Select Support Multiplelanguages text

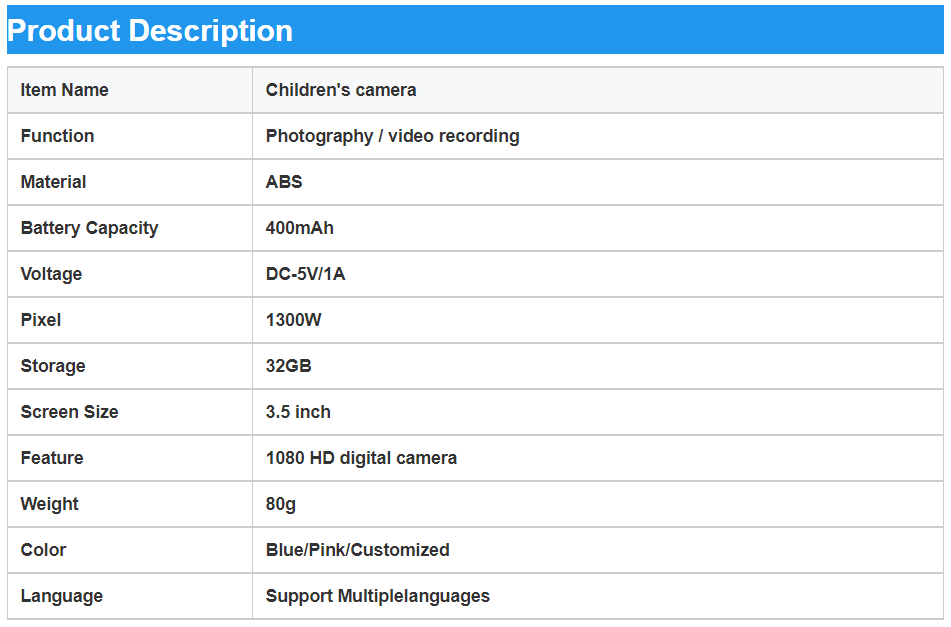coord(377,596)
